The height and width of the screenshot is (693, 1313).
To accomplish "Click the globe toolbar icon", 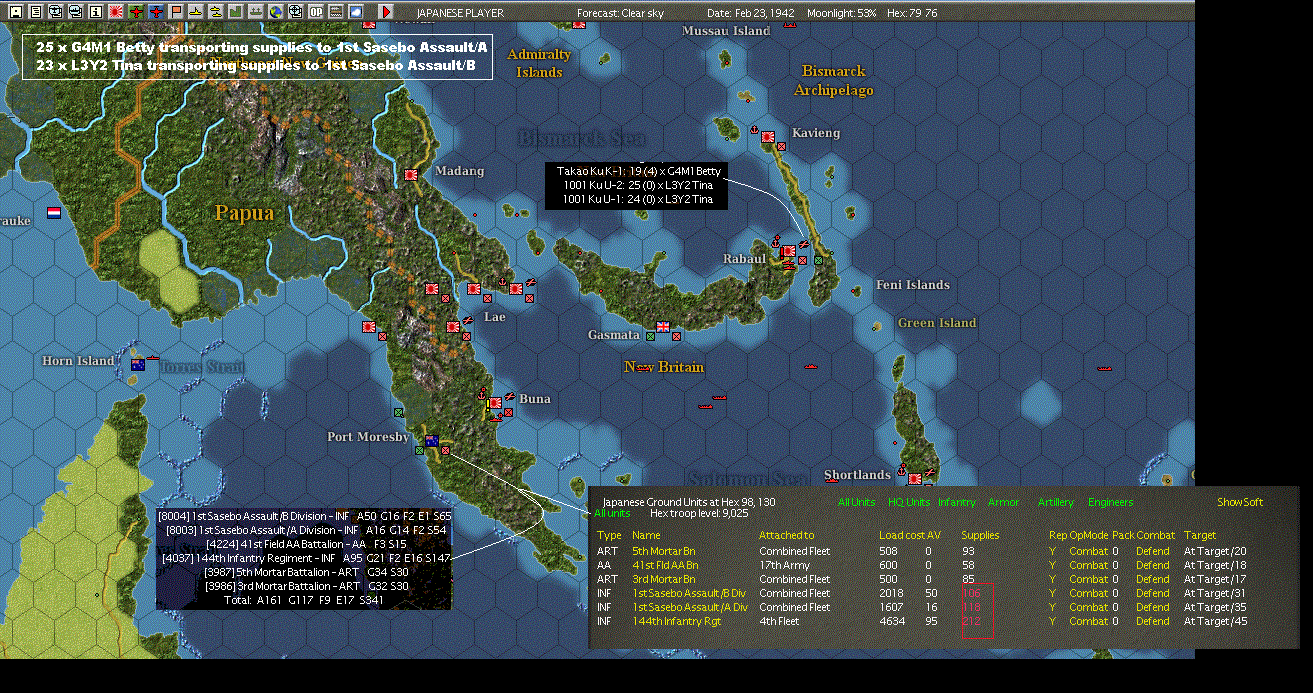I will (276, 12).
